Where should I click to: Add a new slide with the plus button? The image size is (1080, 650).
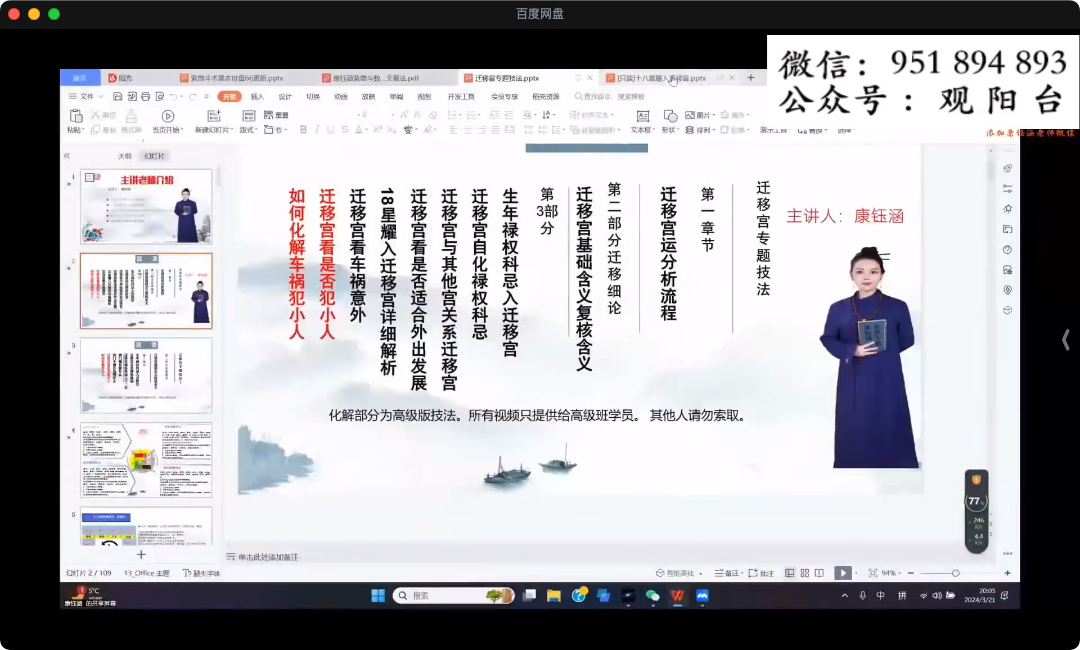pos(141,554)
